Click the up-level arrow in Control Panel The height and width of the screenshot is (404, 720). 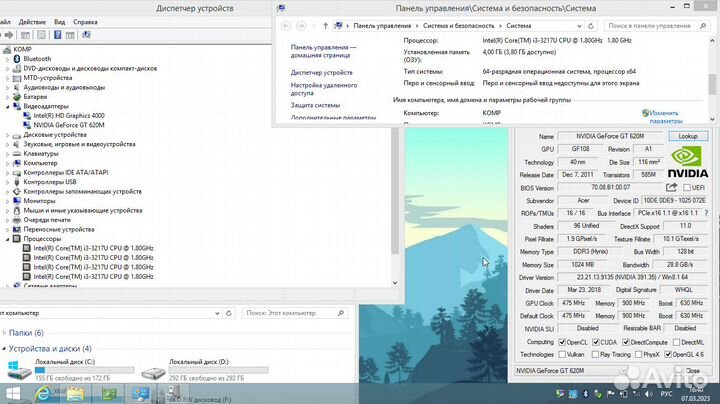[x=325, y=26]
